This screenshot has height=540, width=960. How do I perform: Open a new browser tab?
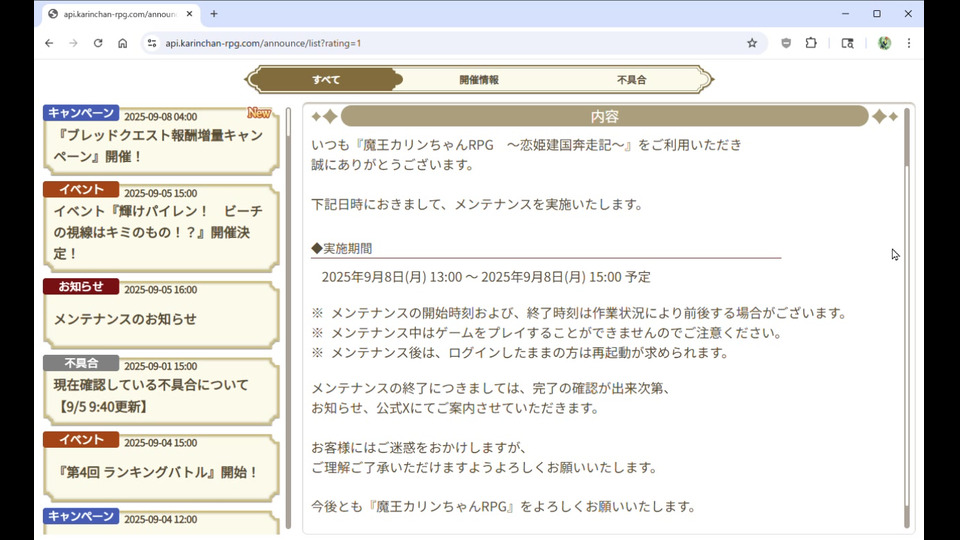[214, 13]
